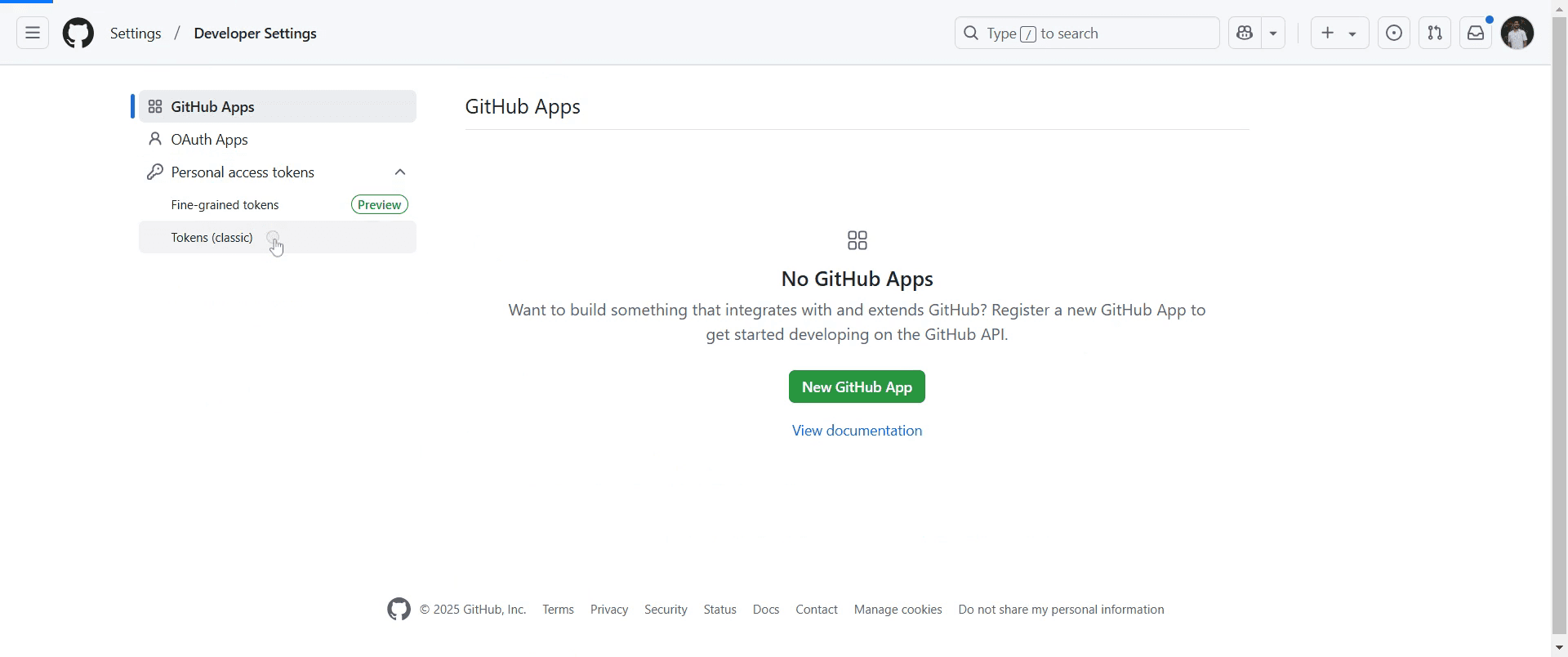This screenshot has width=1568, height=657.
Task: Click the apps grid icon in sidebar
Action: (x=155, y=106)
